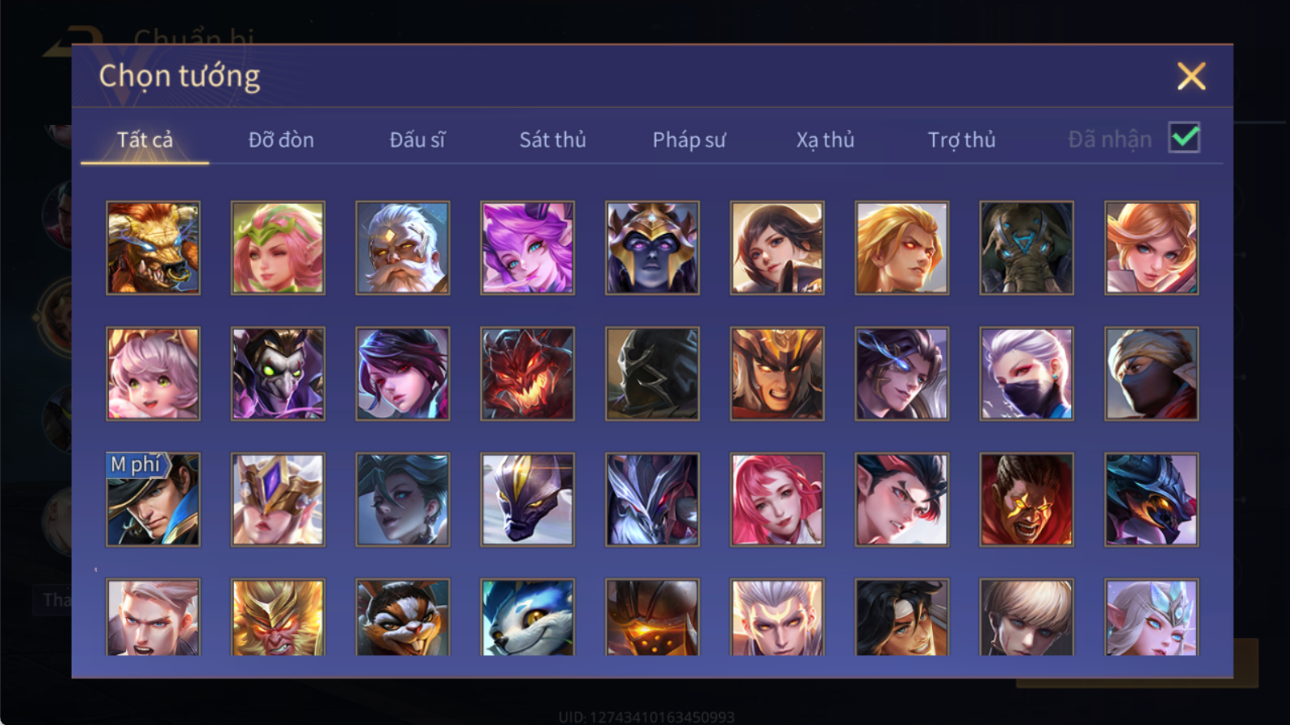Pick the red lava demon hero portrait
This screenshot has height=725, width=1290.
527,374
